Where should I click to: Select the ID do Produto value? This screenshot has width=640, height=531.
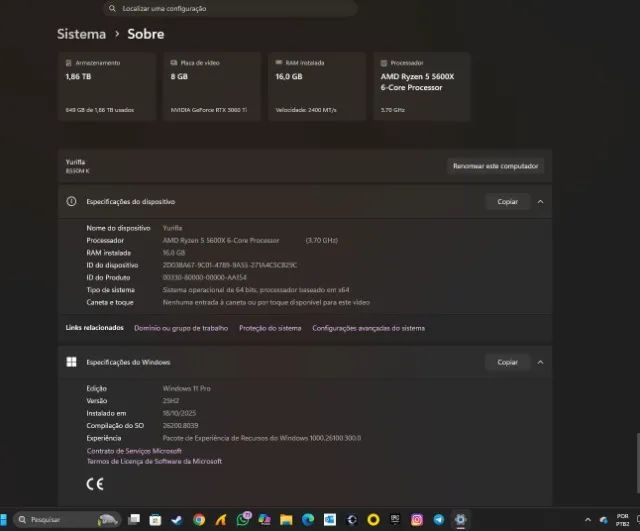[x=204, y=277]
